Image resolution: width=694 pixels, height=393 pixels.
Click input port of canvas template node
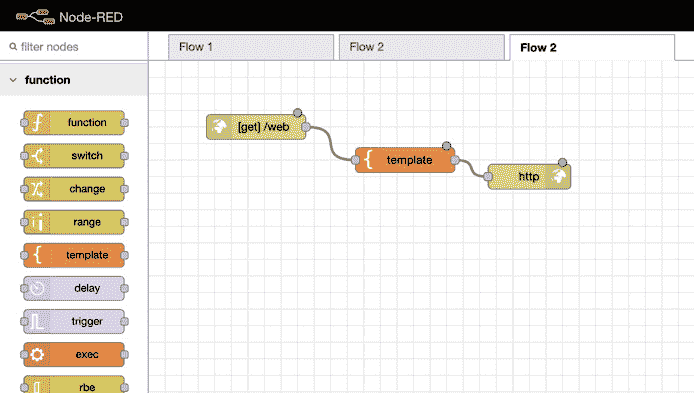[x=355, y=160]
